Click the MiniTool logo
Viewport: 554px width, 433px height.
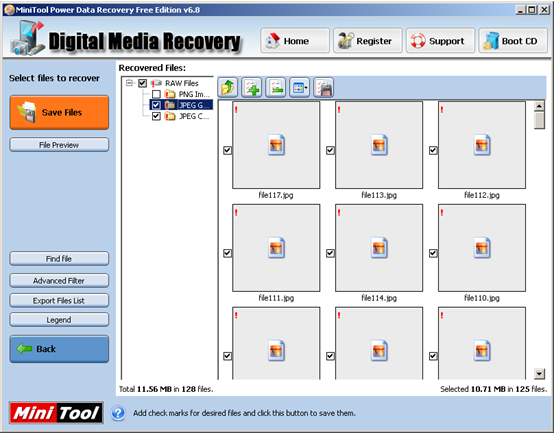(56, 413)
